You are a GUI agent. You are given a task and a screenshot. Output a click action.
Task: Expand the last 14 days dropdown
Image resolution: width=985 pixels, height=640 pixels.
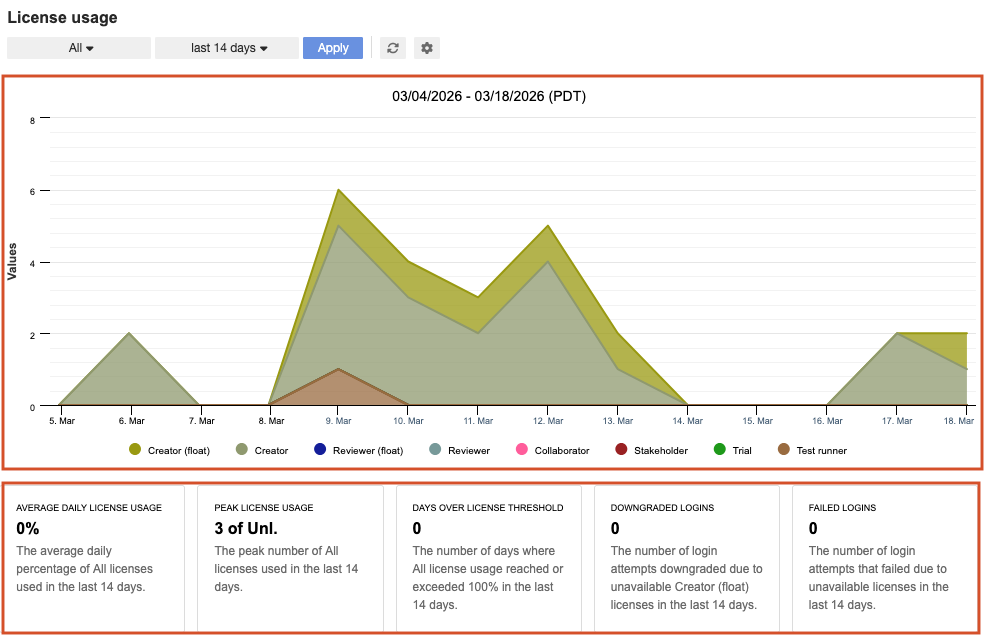pyautogui.click(x=228, y=48)
